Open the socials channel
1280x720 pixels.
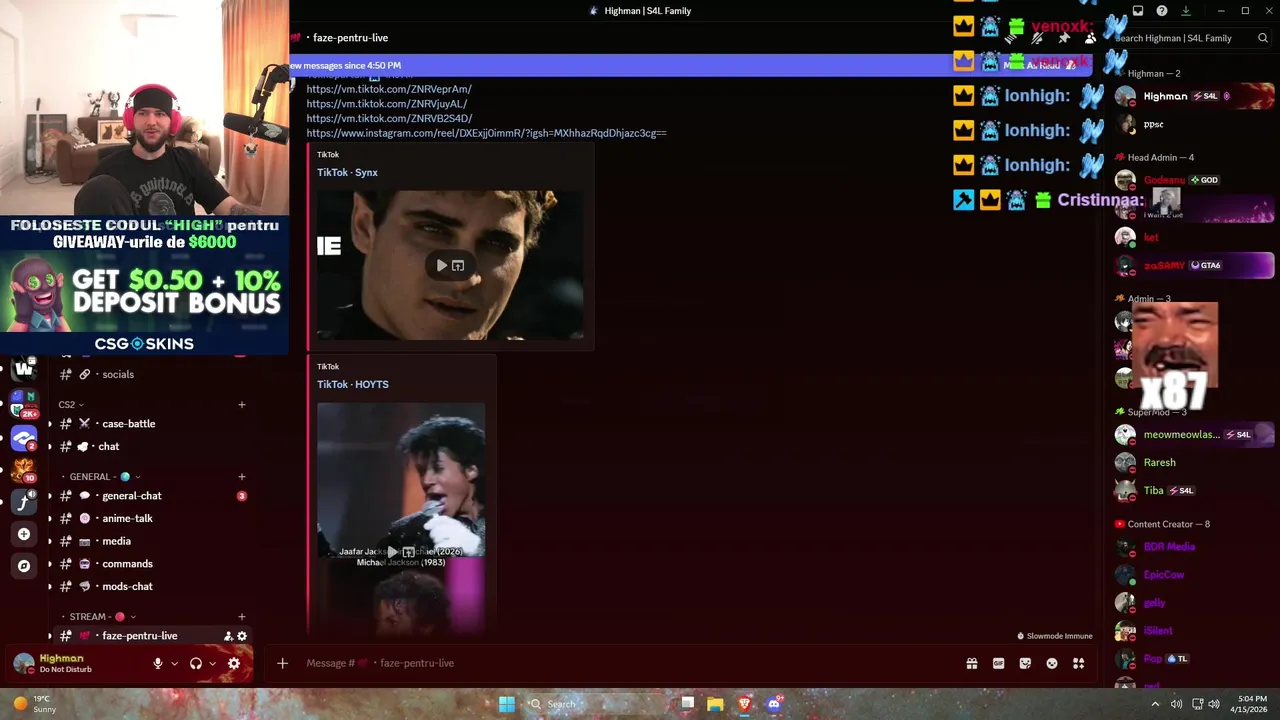tap(150, 374)
